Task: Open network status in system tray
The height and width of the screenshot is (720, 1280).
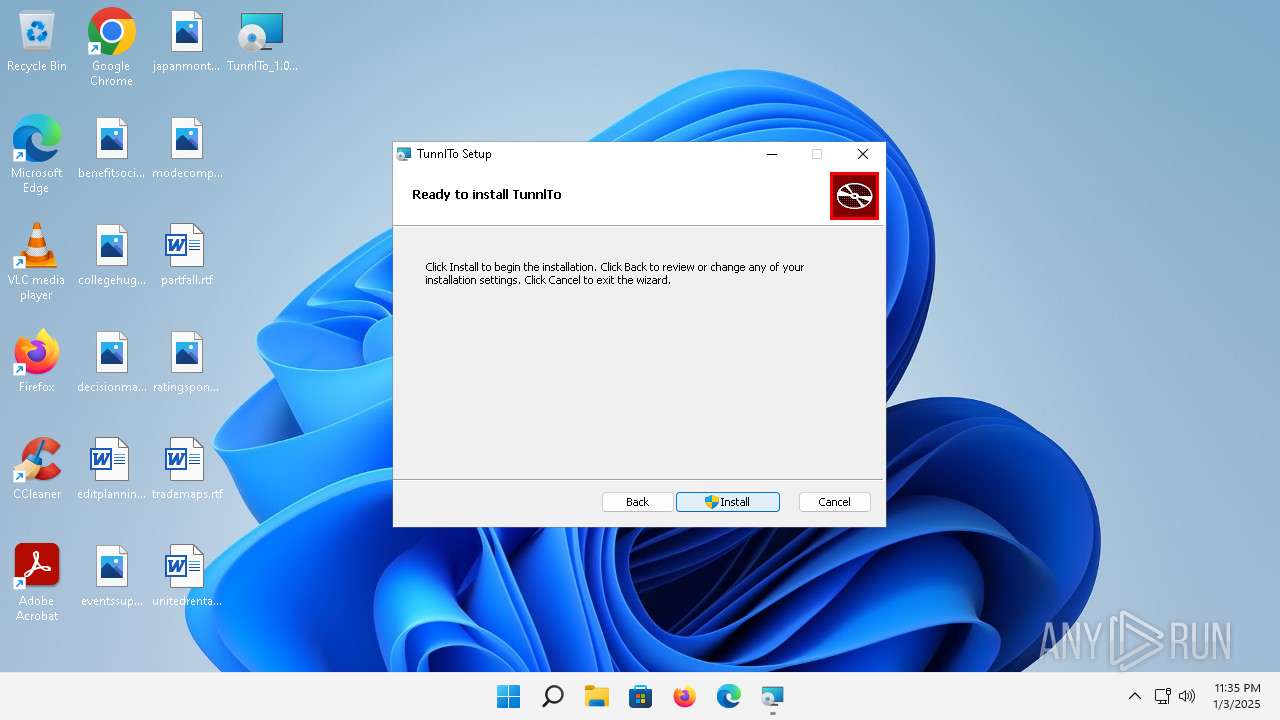Action: coord(1163,696)
